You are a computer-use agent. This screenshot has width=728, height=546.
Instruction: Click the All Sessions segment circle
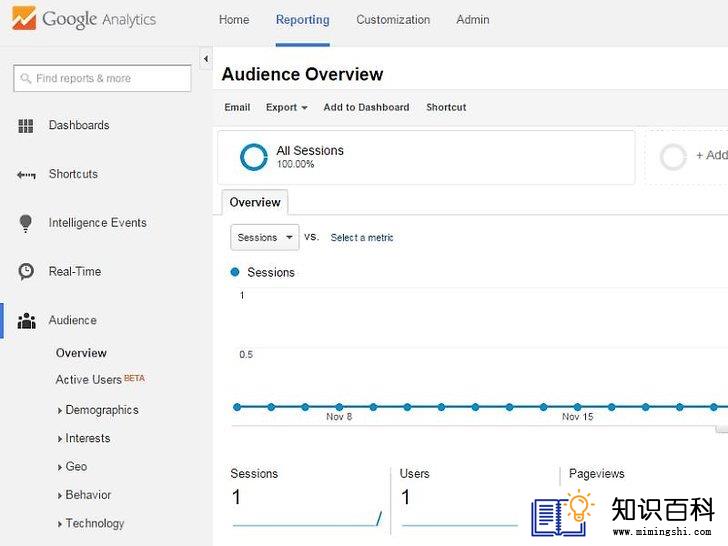(254, 157)
